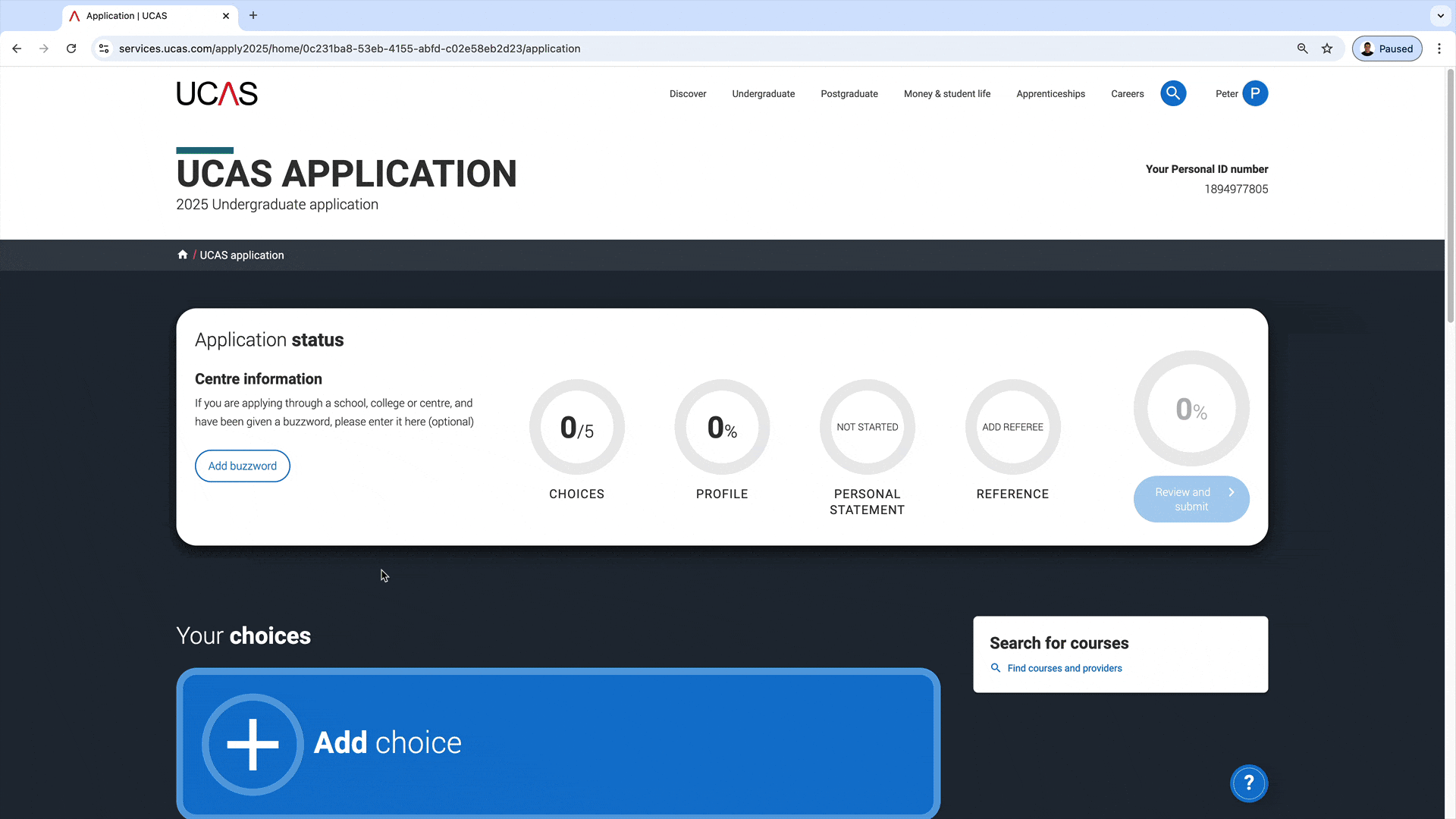Click the plus icon in Add choice
The height and width of the screenshot is (819, 1456).
253,744
